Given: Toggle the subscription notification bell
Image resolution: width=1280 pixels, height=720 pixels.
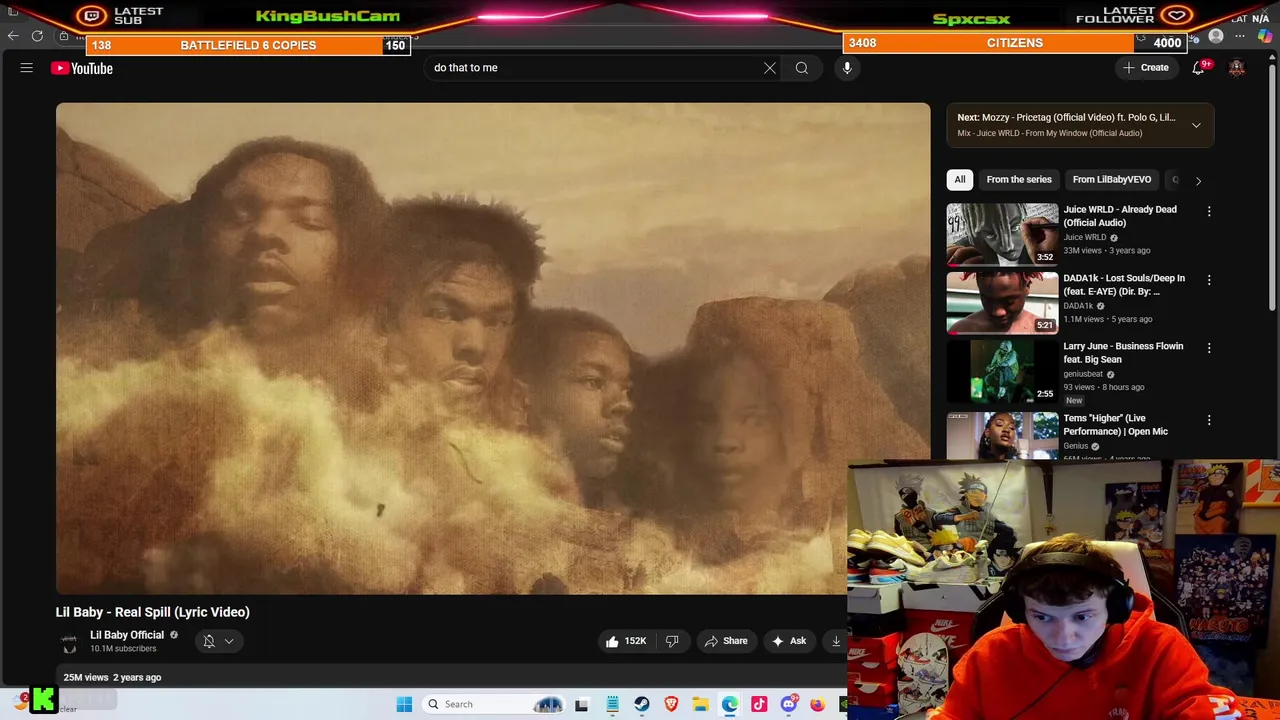Looking at the screenshot, I should coord(209,641).
